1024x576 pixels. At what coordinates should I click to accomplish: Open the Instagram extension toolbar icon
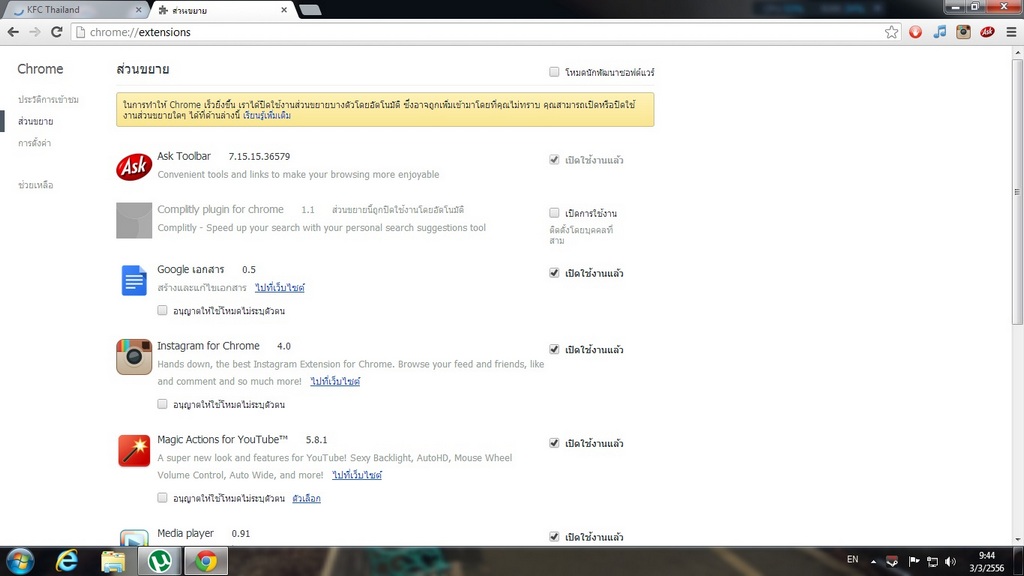click(963, 32)
